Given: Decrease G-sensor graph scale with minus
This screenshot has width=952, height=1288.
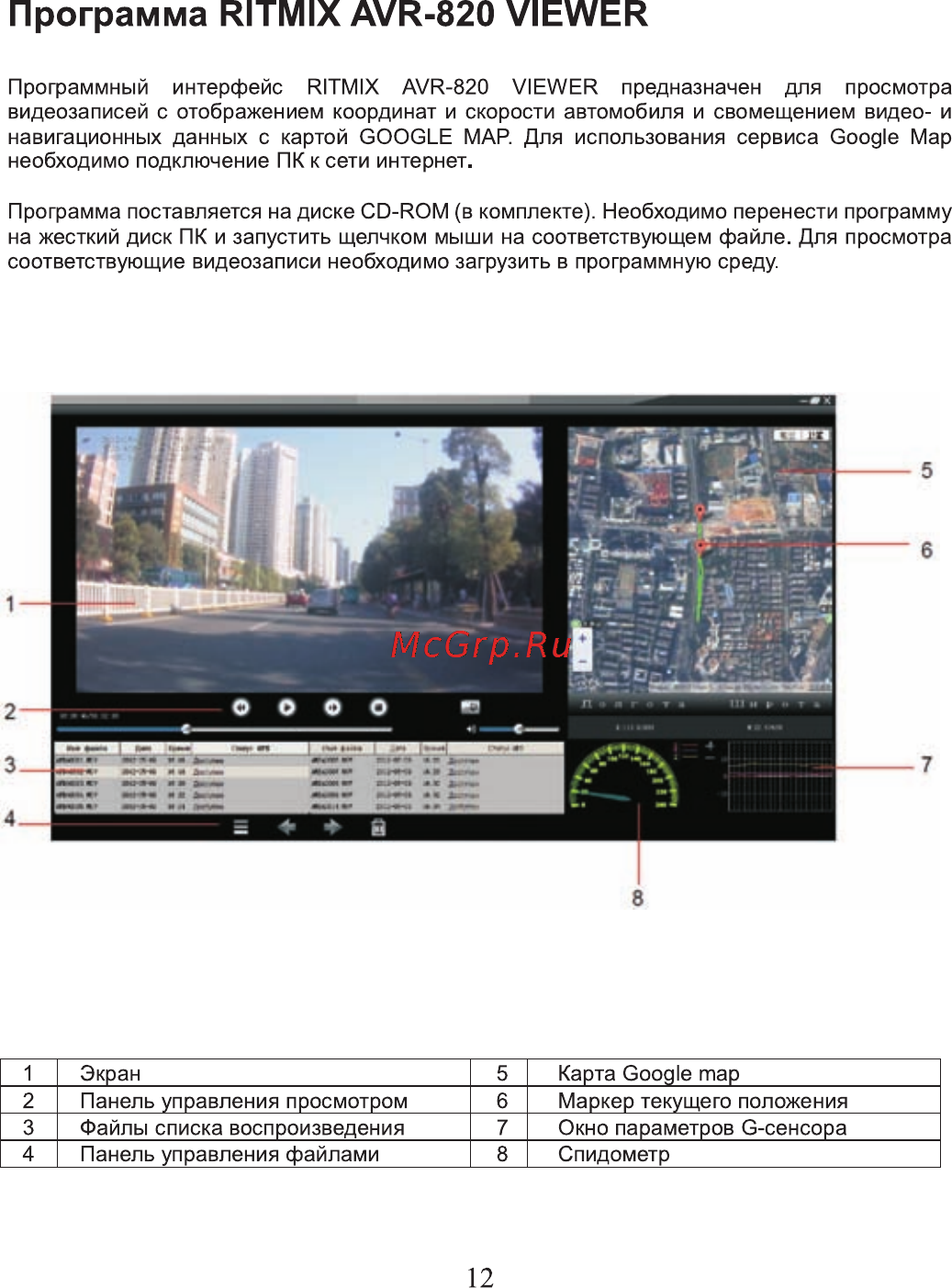Looking at the screenshot, I should (x=710, y=756).
